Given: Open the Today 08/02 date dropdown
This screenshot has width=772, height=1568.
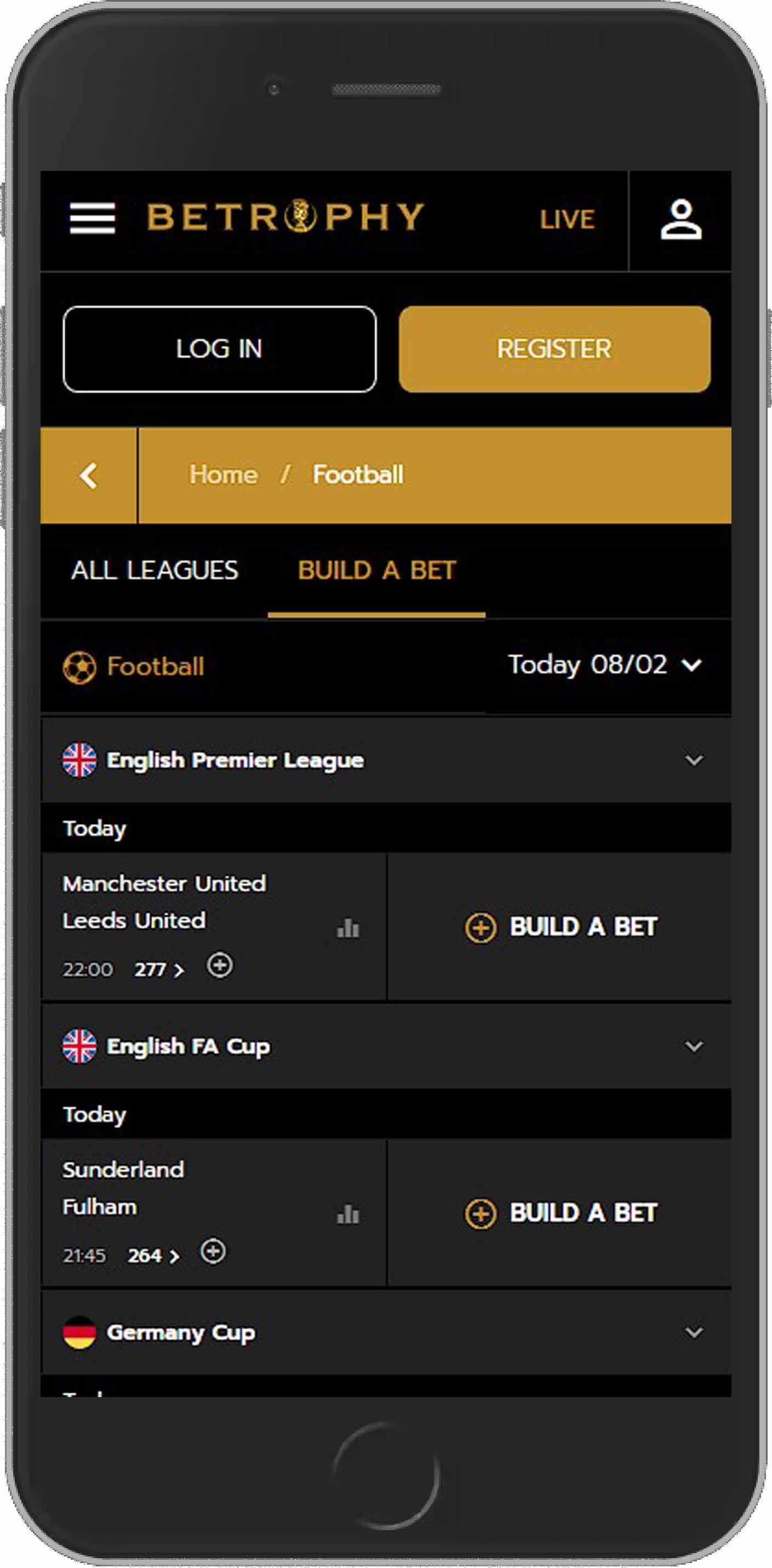Looking at the screenshot, I should (605, 665).
